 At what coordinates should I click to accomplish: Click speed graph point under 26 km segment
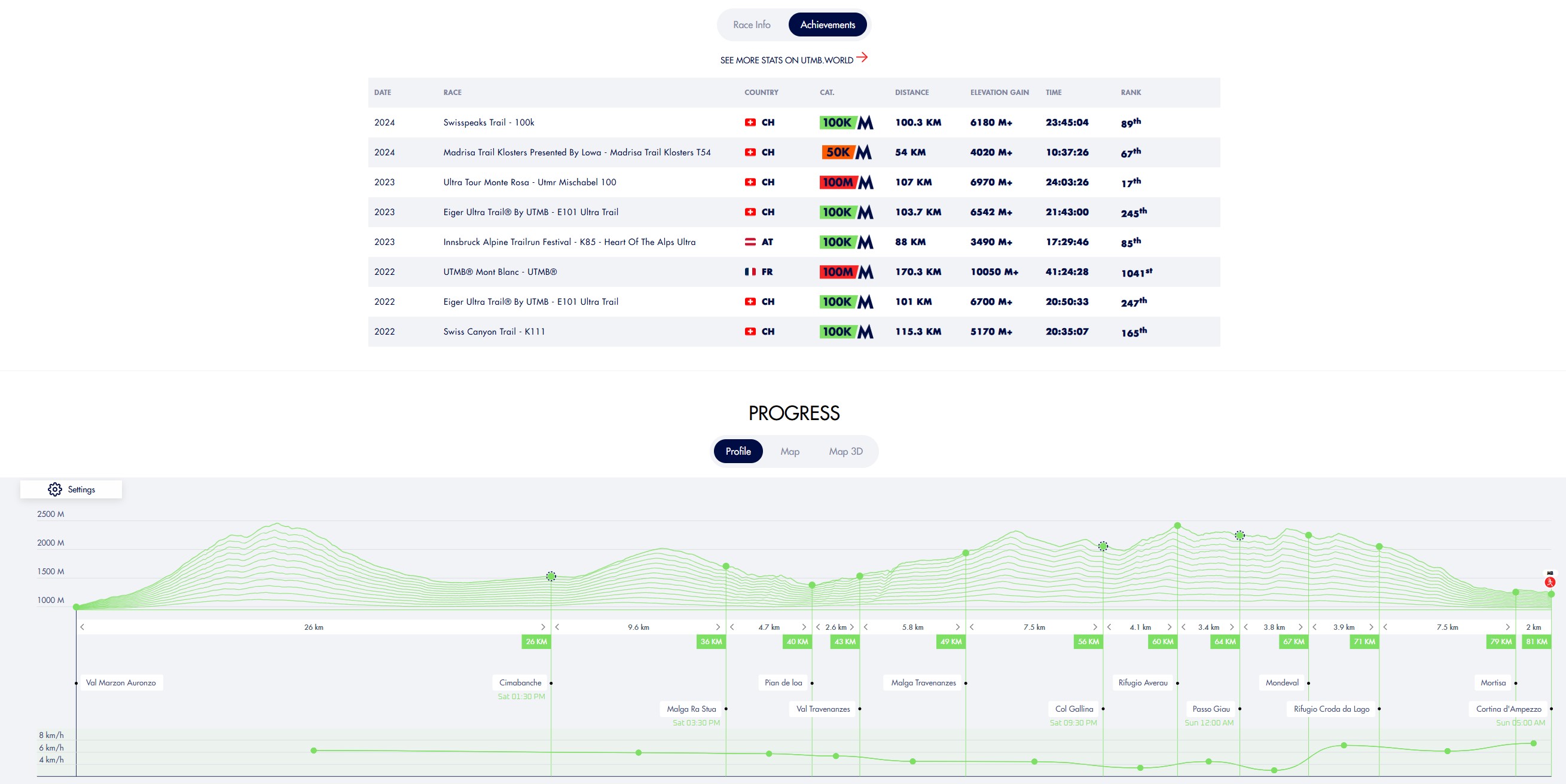click(x=314, y=751)
